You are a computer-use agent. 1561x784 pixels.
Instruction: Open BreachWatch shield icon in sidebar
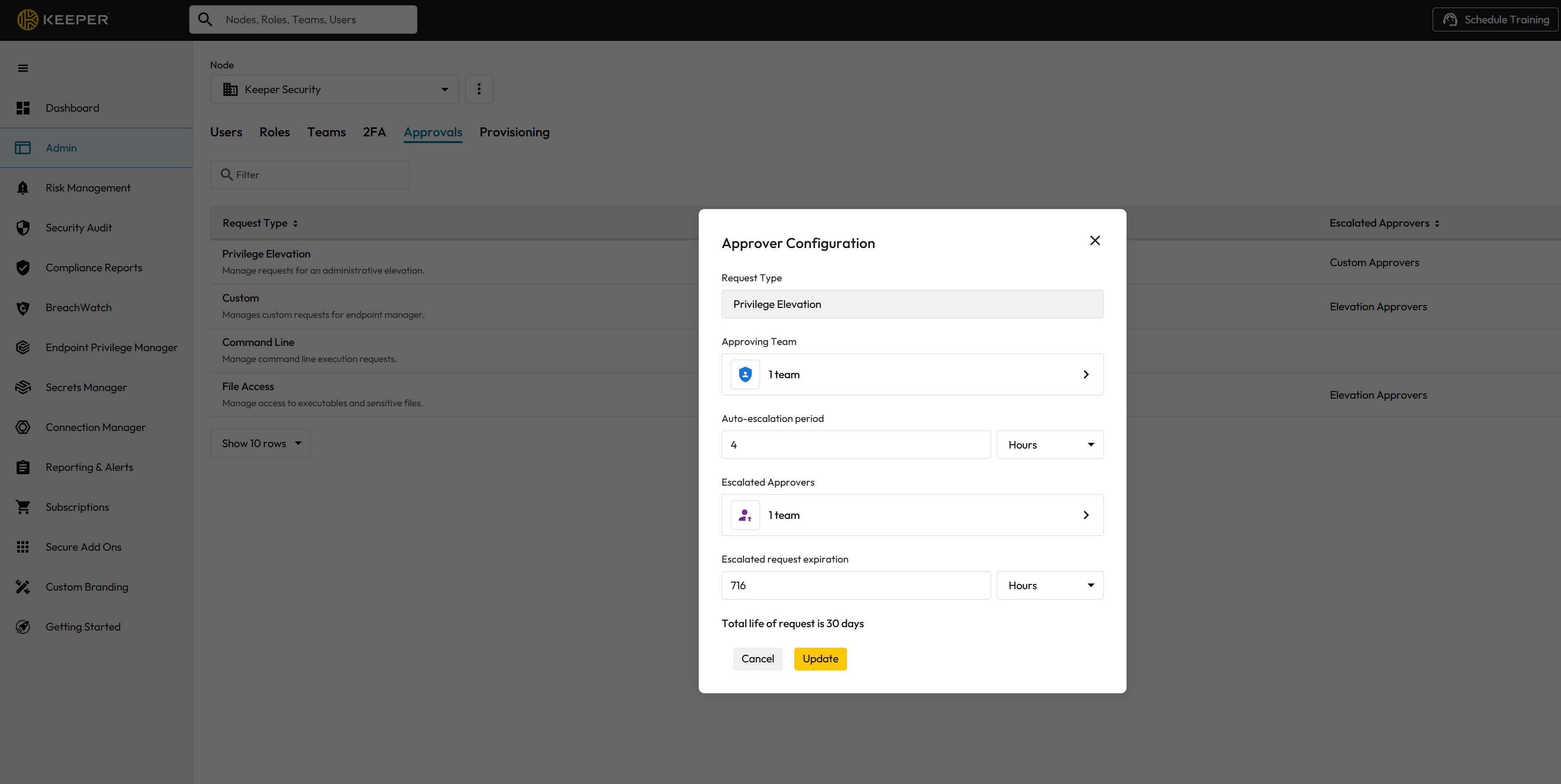(23, 308)
